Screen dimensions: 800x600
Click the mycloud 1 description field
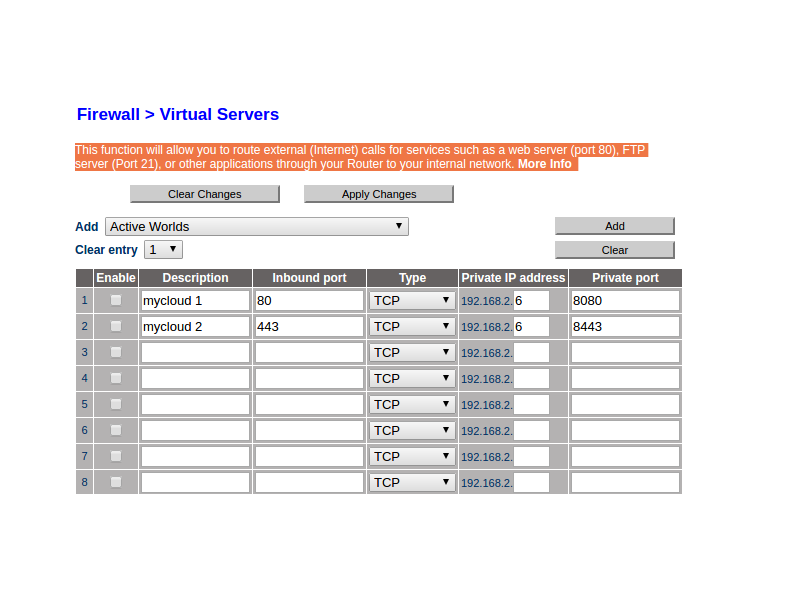click(x=195, y=301)
